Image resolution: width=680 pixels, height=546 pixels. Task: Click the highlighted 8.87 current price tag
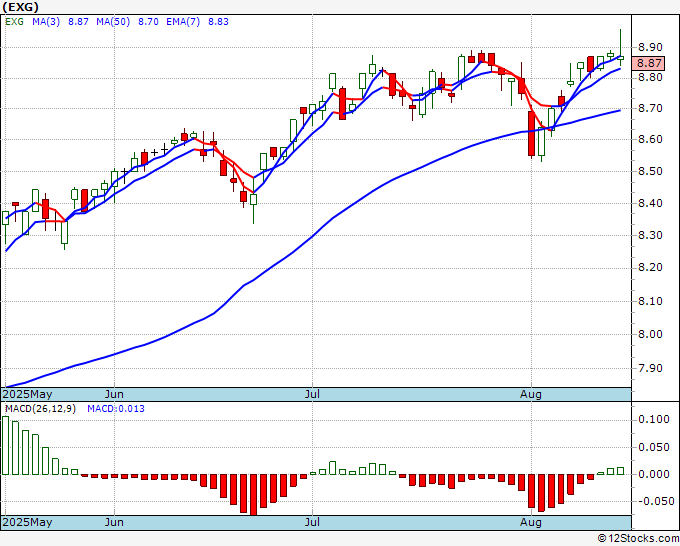pos(648,63)
